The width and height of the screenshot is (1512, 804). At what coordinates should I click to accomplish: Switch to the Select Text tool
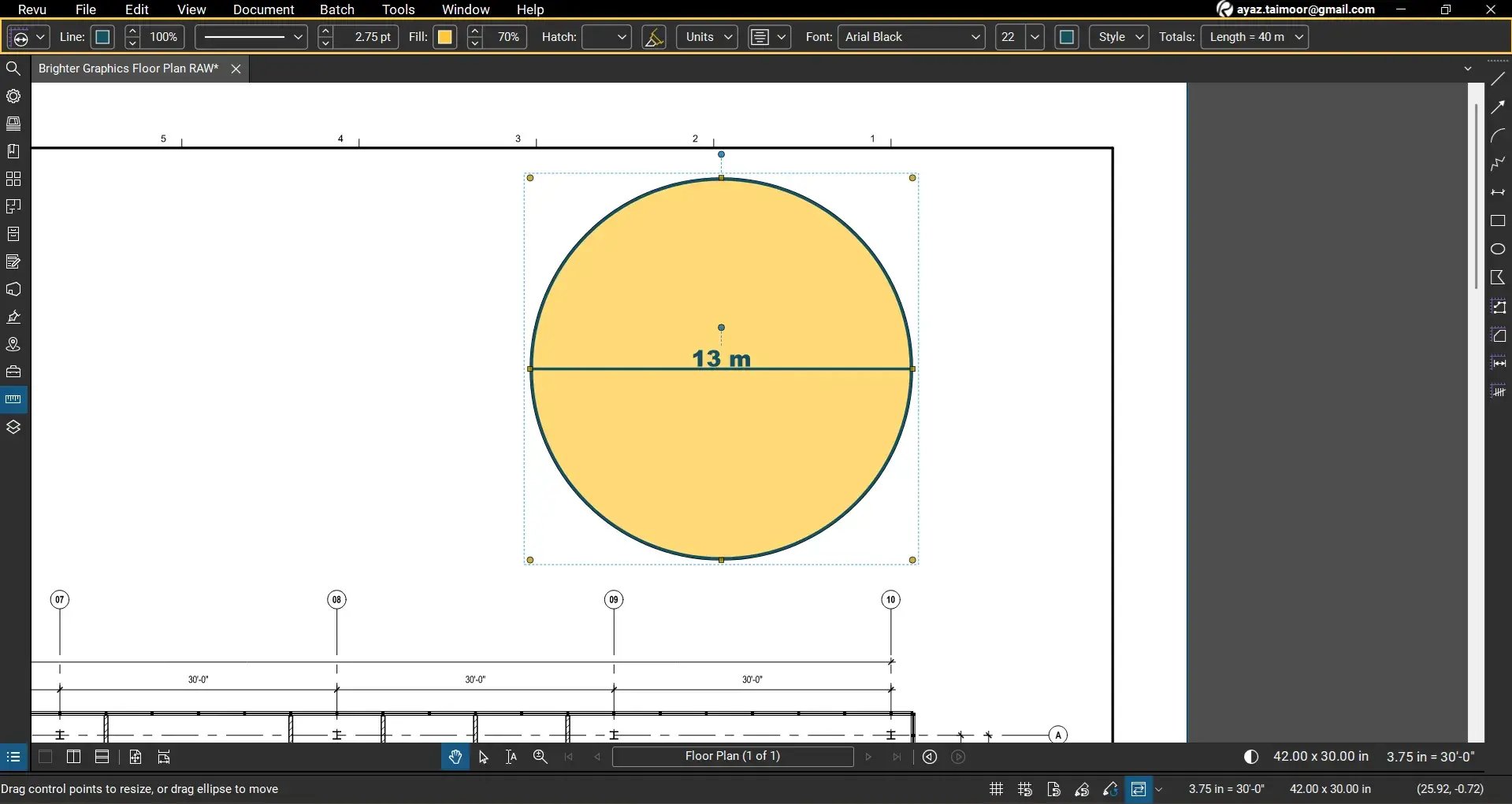tap(511, 757)
